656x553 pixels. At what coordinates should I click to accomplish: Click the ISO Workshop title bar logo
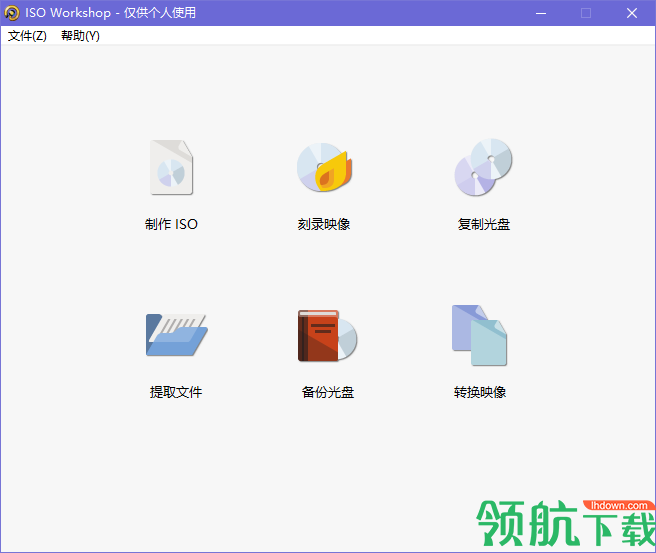pos(12,13)
